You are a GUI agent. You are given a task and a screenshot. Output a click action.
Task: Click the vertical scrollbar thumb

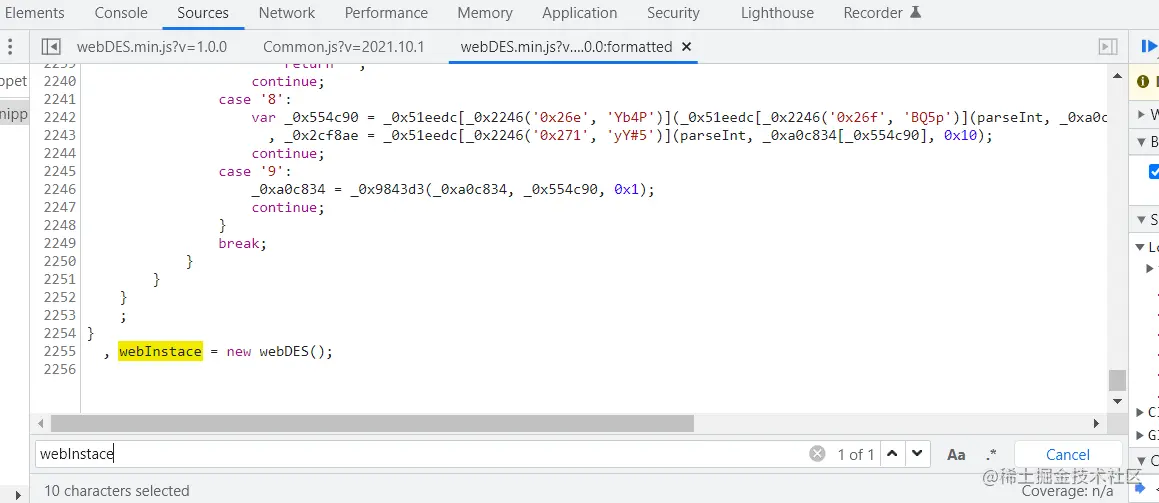[x=1117, y=380]
